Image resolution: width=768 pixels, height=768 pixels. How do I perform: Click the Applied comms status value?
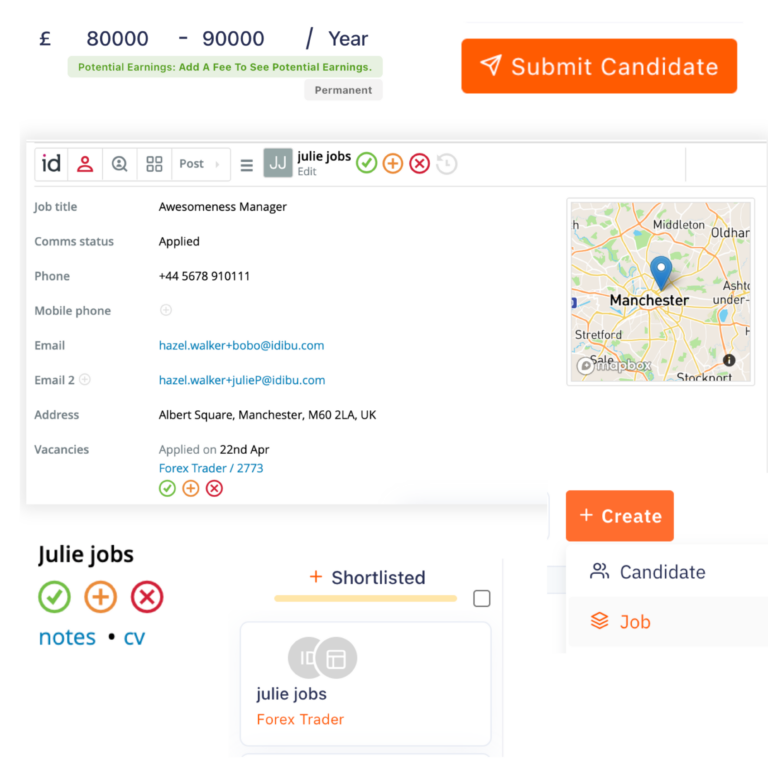click(x=179, y=241)
